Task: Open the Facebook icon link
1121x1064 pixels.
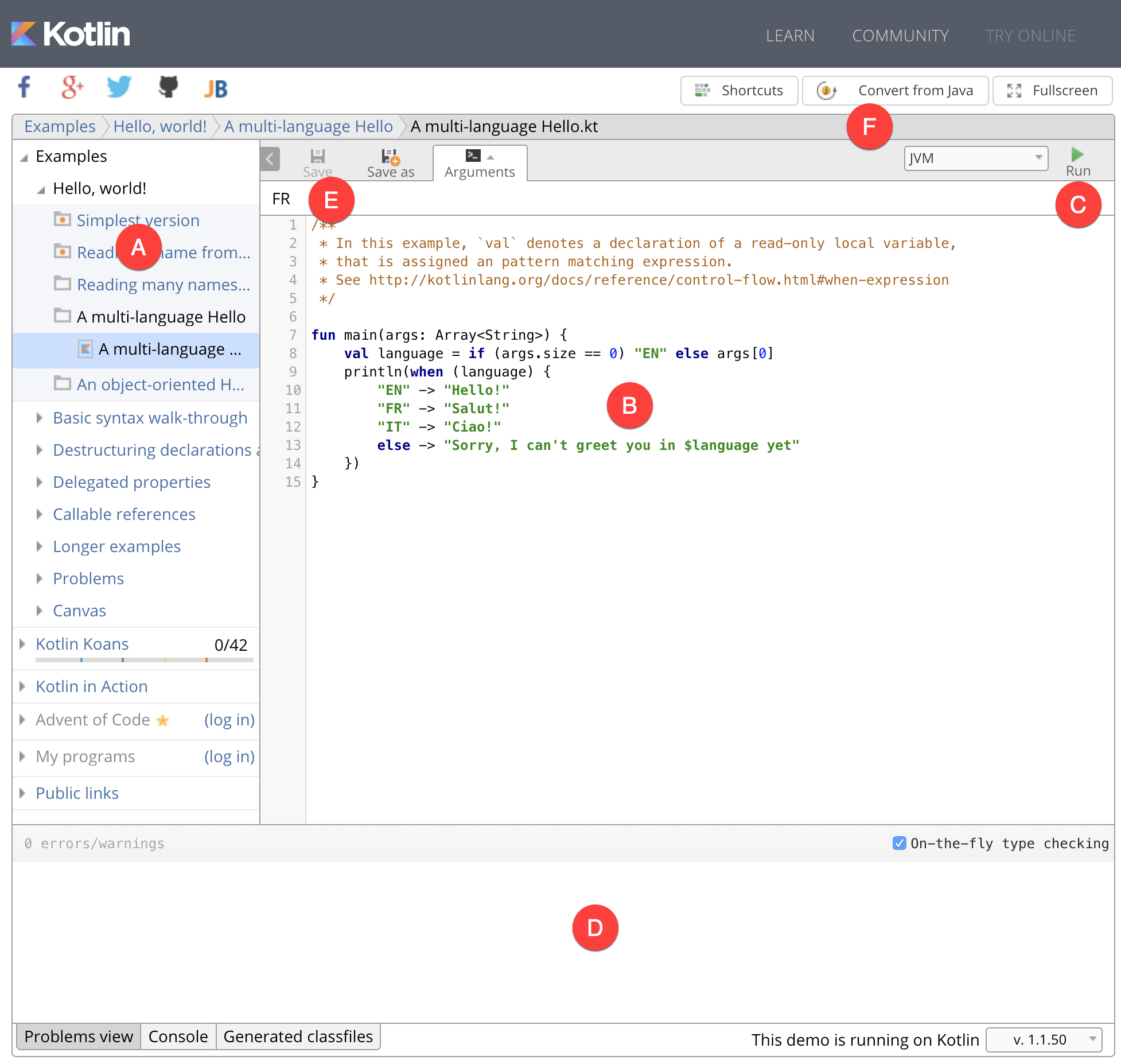Action: 25,87
